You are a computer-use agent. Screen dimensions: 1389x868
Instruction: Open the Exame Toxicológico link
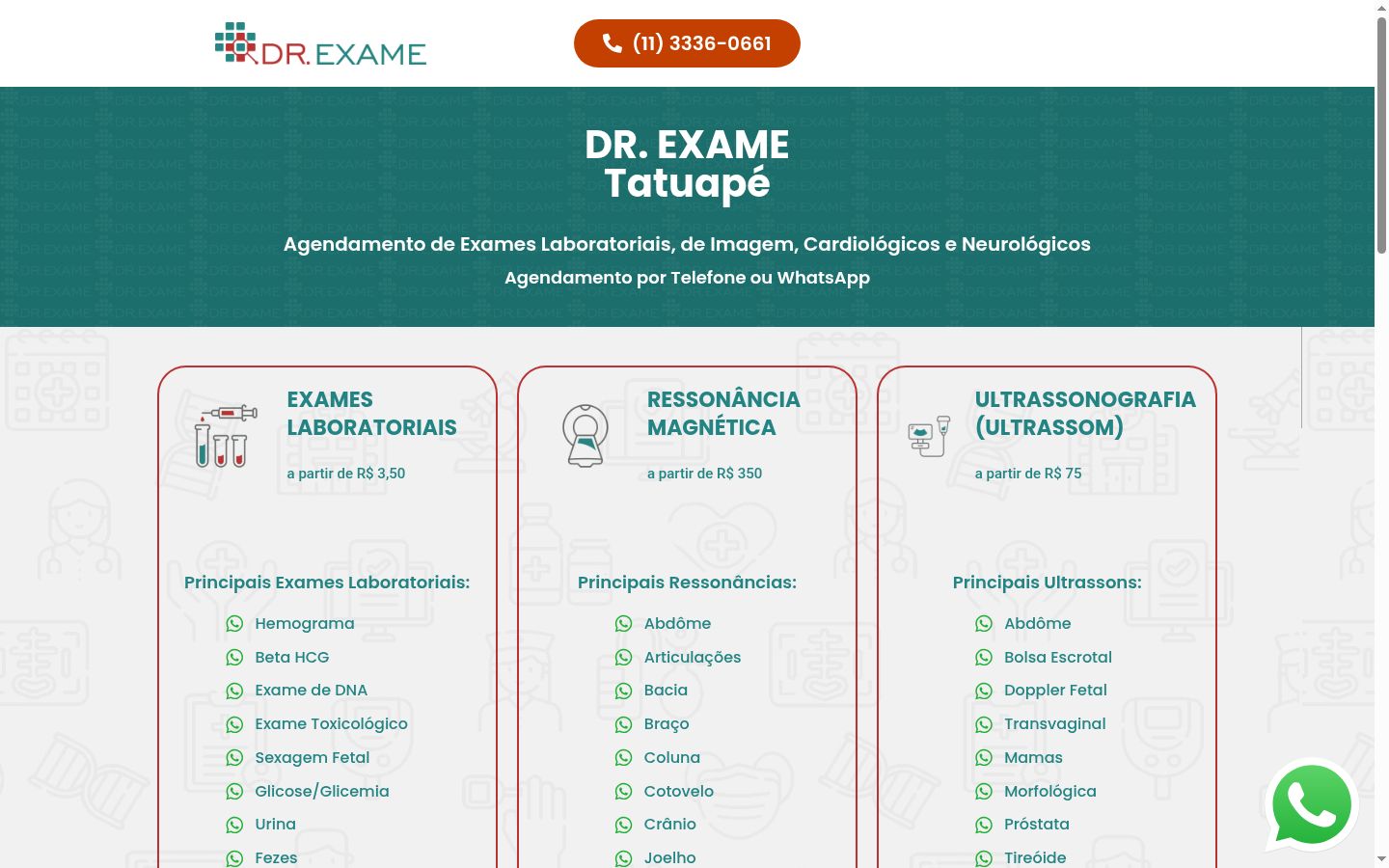click(332, 724)
